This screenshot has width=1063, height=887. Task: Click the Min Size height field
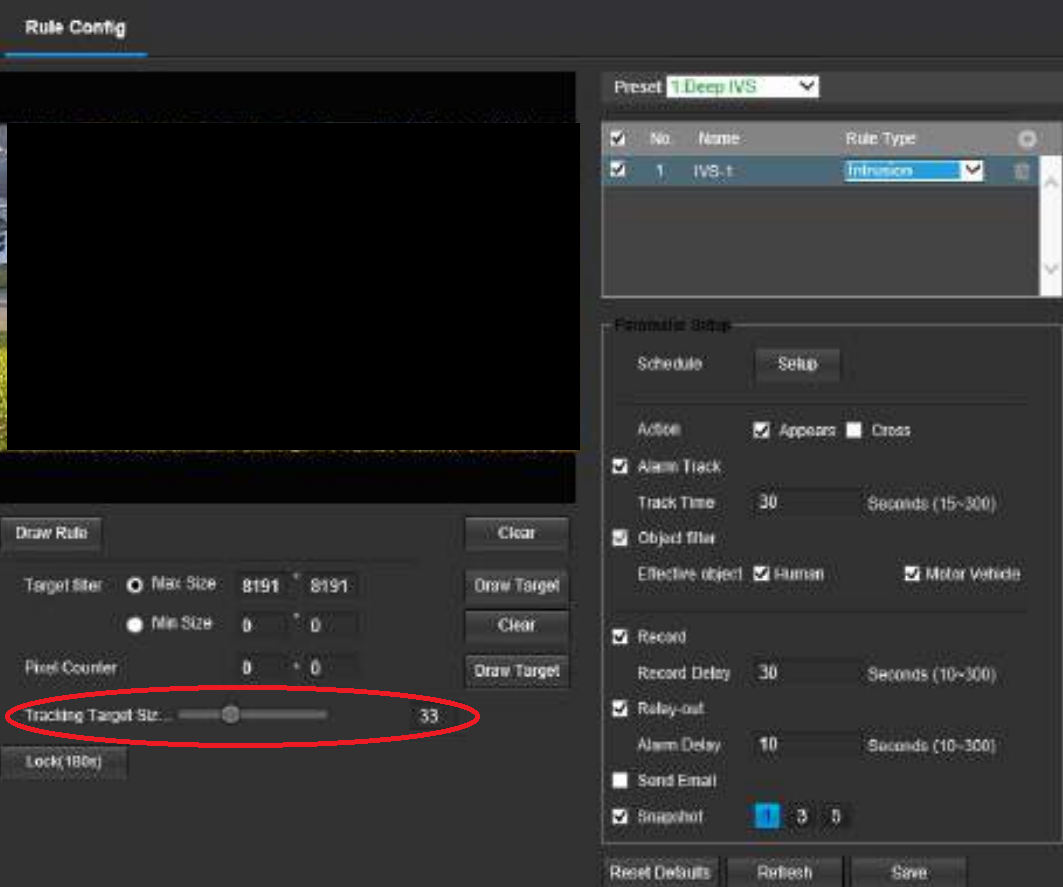[x=331, y=625]
